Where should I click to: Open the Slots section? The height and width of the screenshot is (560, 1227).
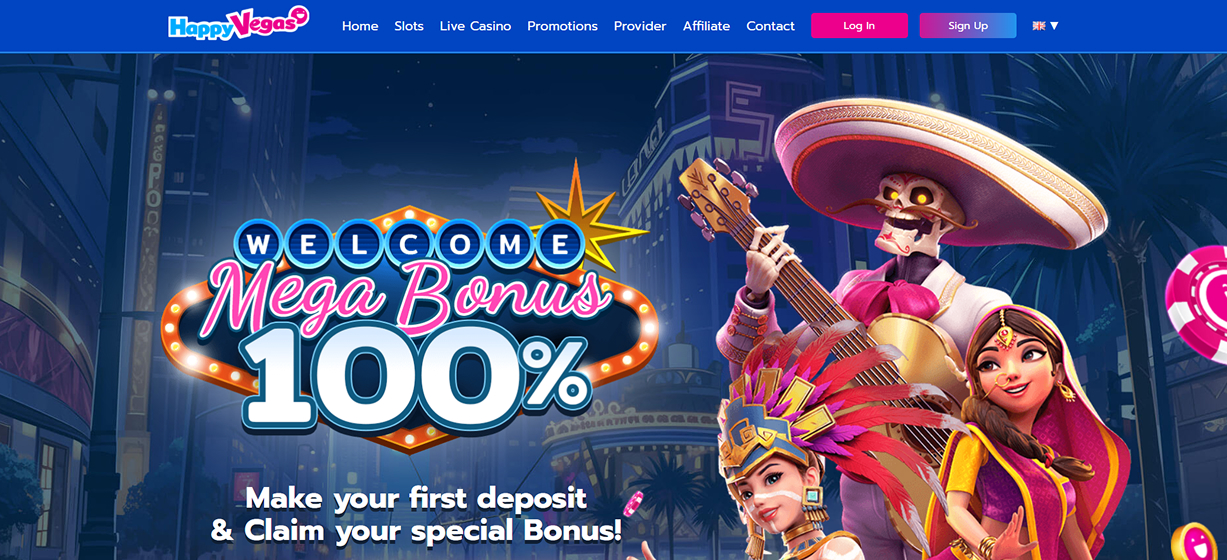(x=409, y=26)
